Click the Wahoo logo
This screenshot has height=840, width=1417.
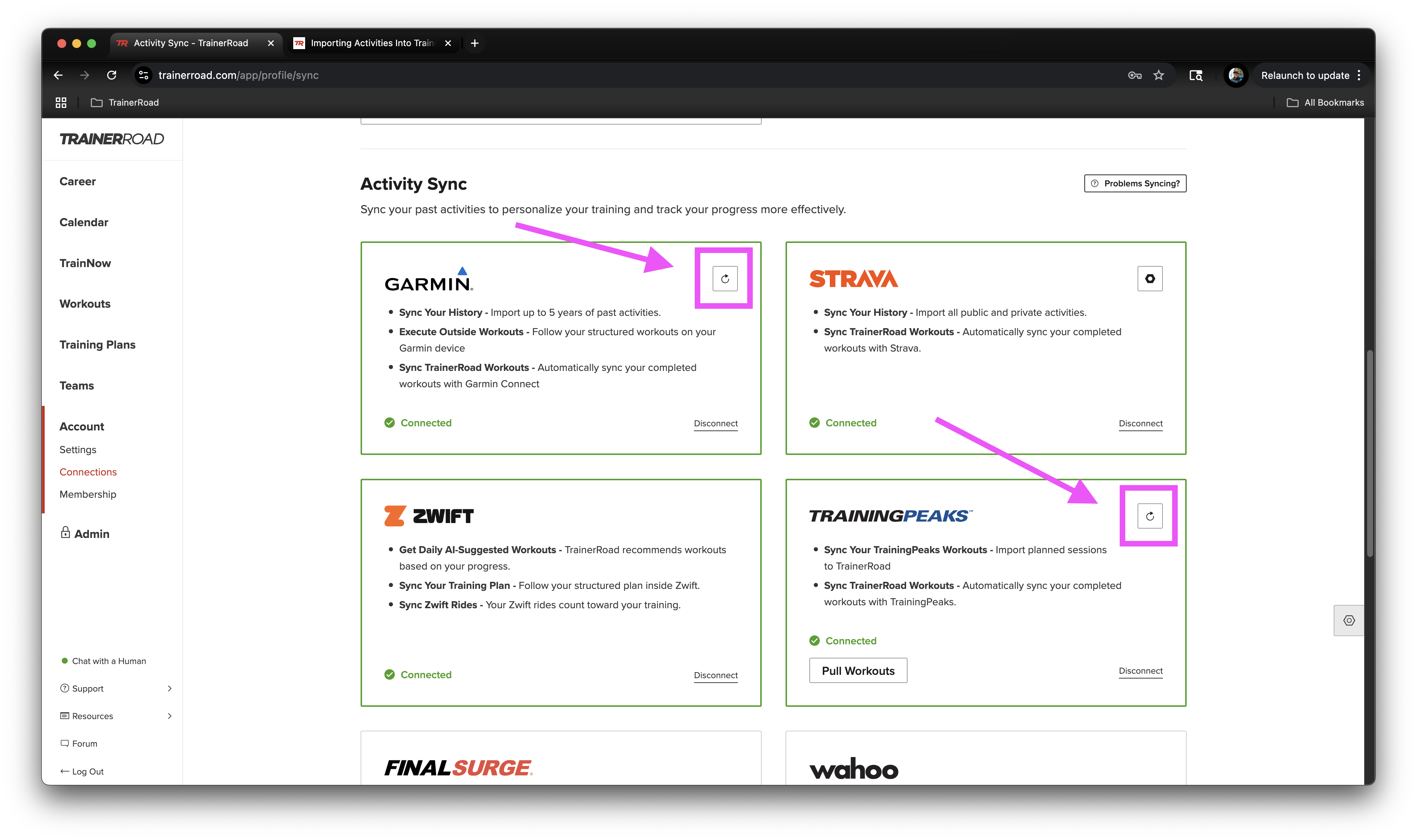854,769
